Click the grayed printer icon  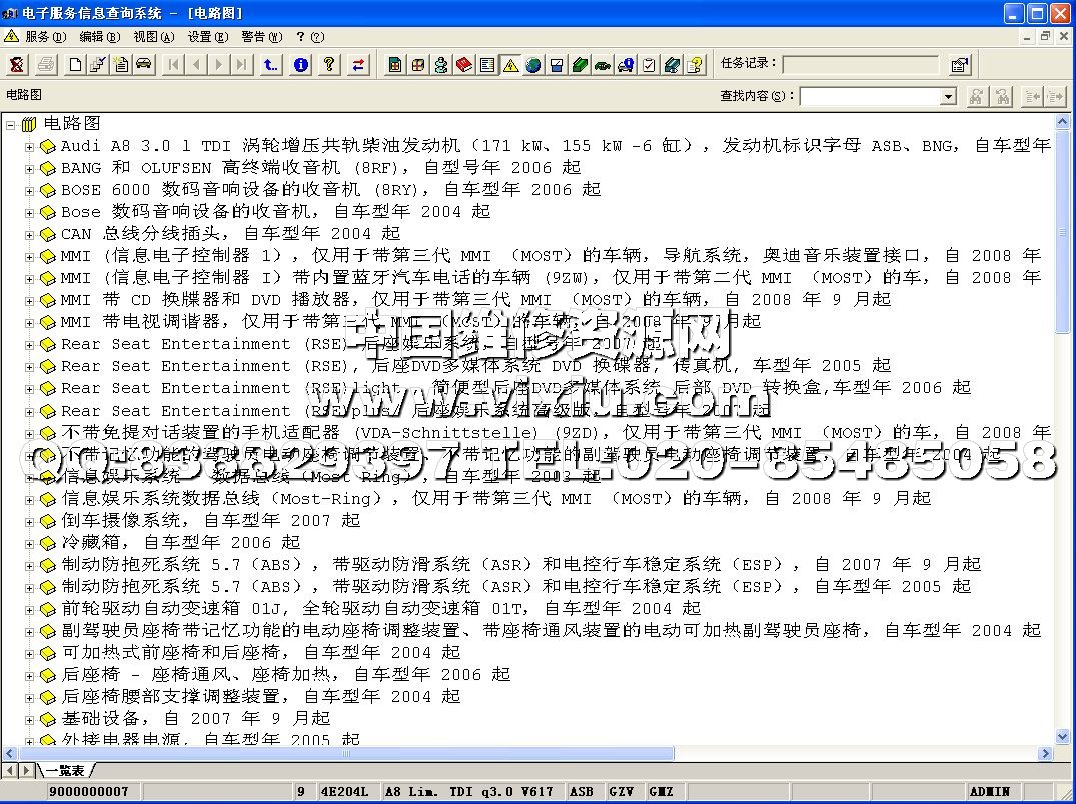[46, 65]
